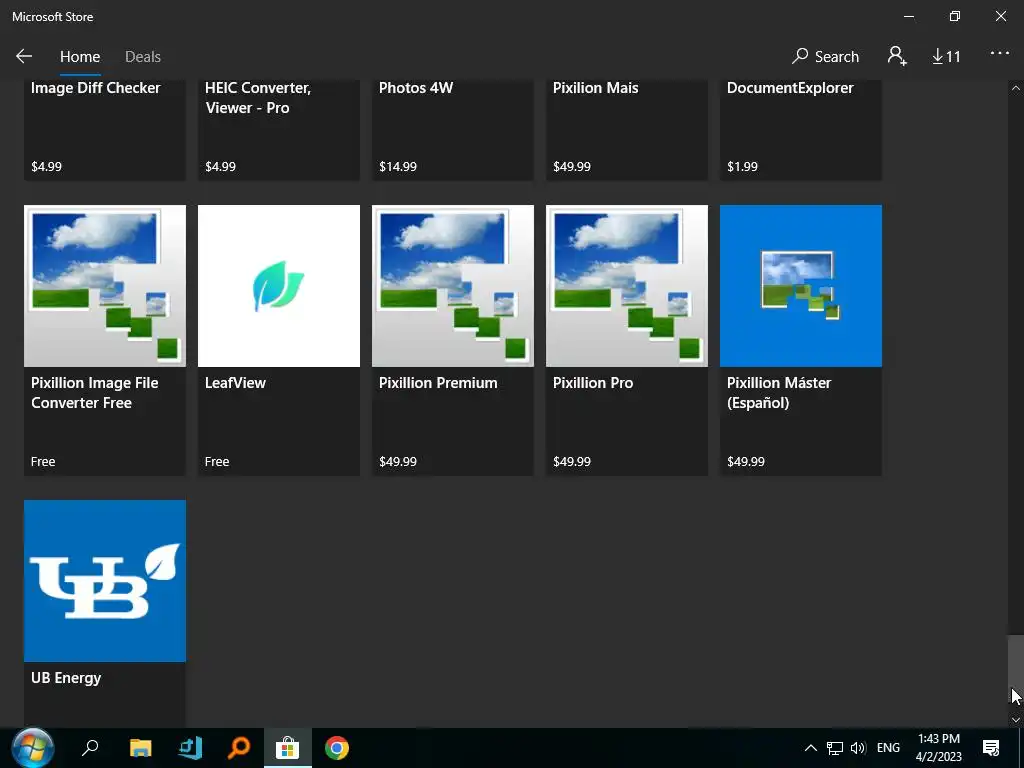The height and width of the screenshot is (768, 1024).
Task: Go back with the back arrow
Action: point(24,56)
